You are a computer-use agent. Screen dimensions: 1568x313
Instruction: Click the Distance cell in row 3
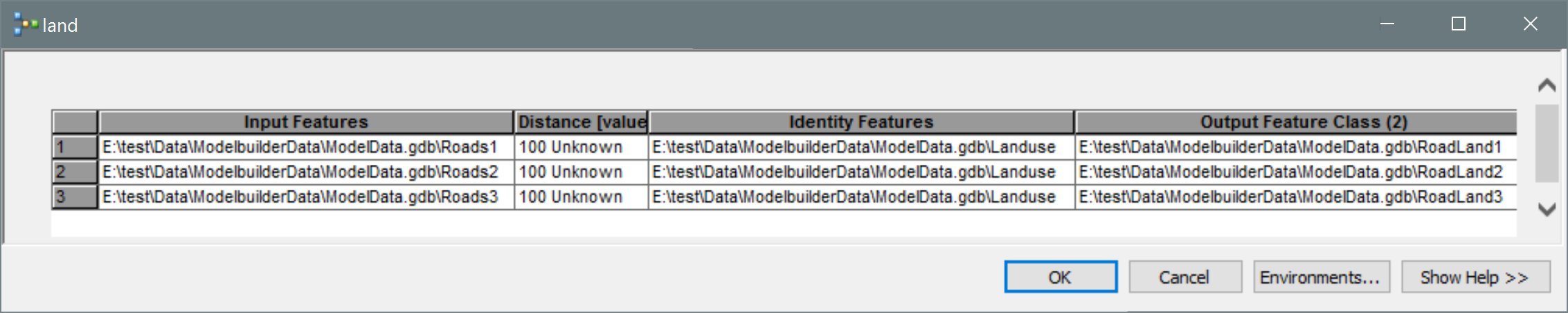pyautogui.click(x=580, y=197)
